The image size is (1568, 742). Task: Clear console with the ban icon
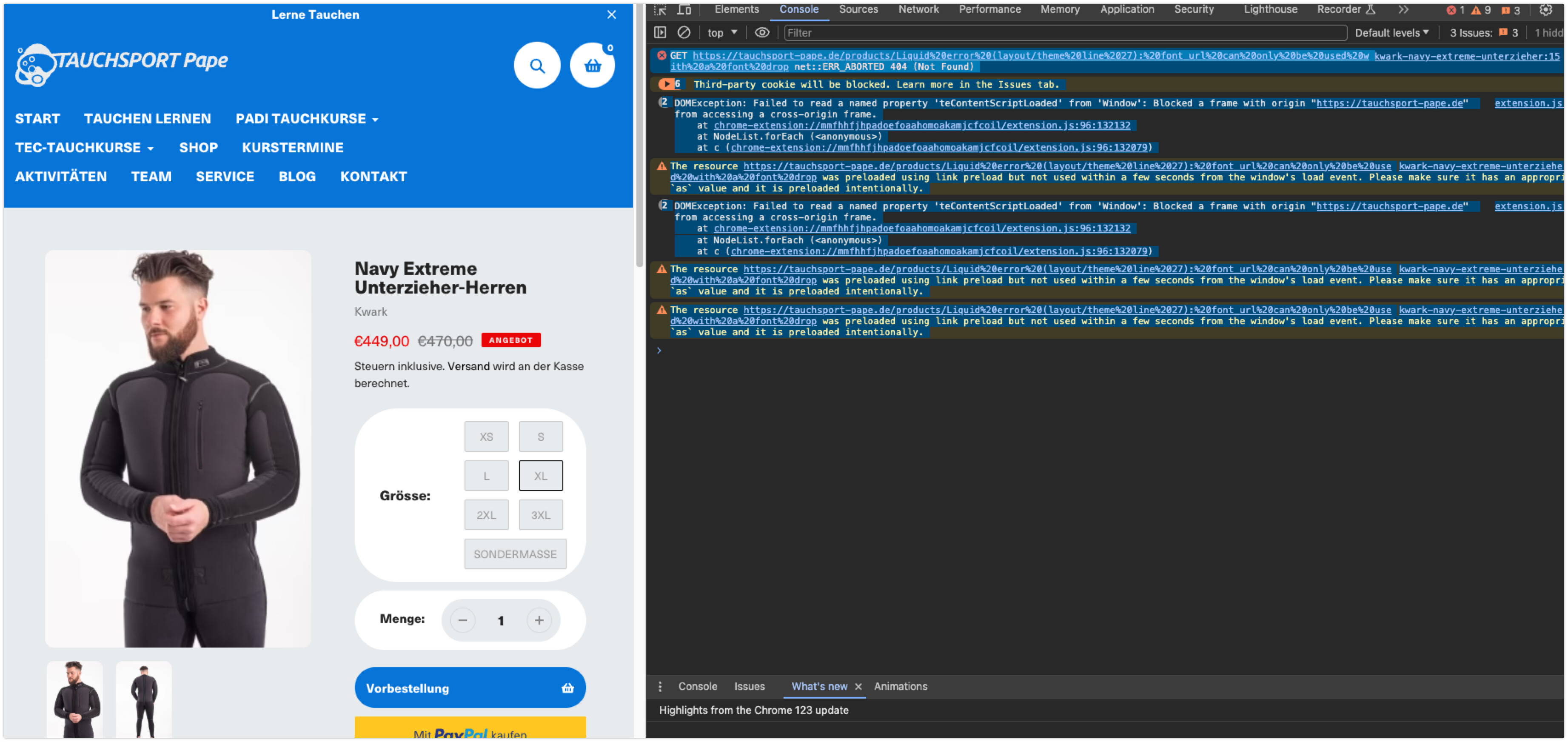tap(684, 33)
